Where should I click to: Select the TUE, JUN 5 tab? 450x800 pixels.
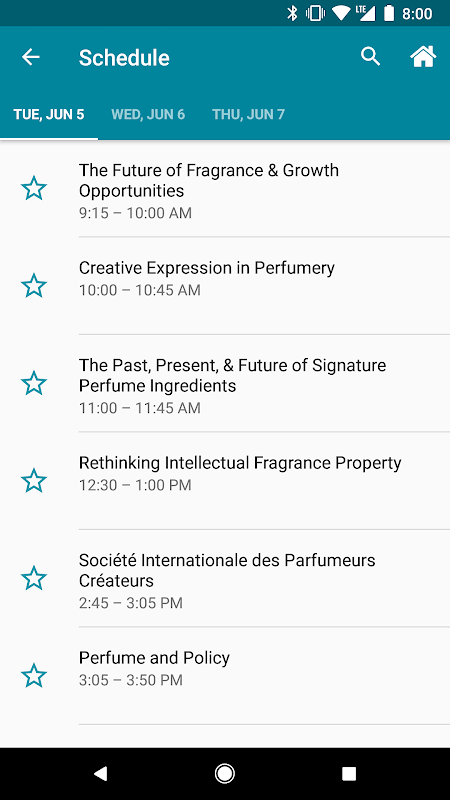(49, 114)
